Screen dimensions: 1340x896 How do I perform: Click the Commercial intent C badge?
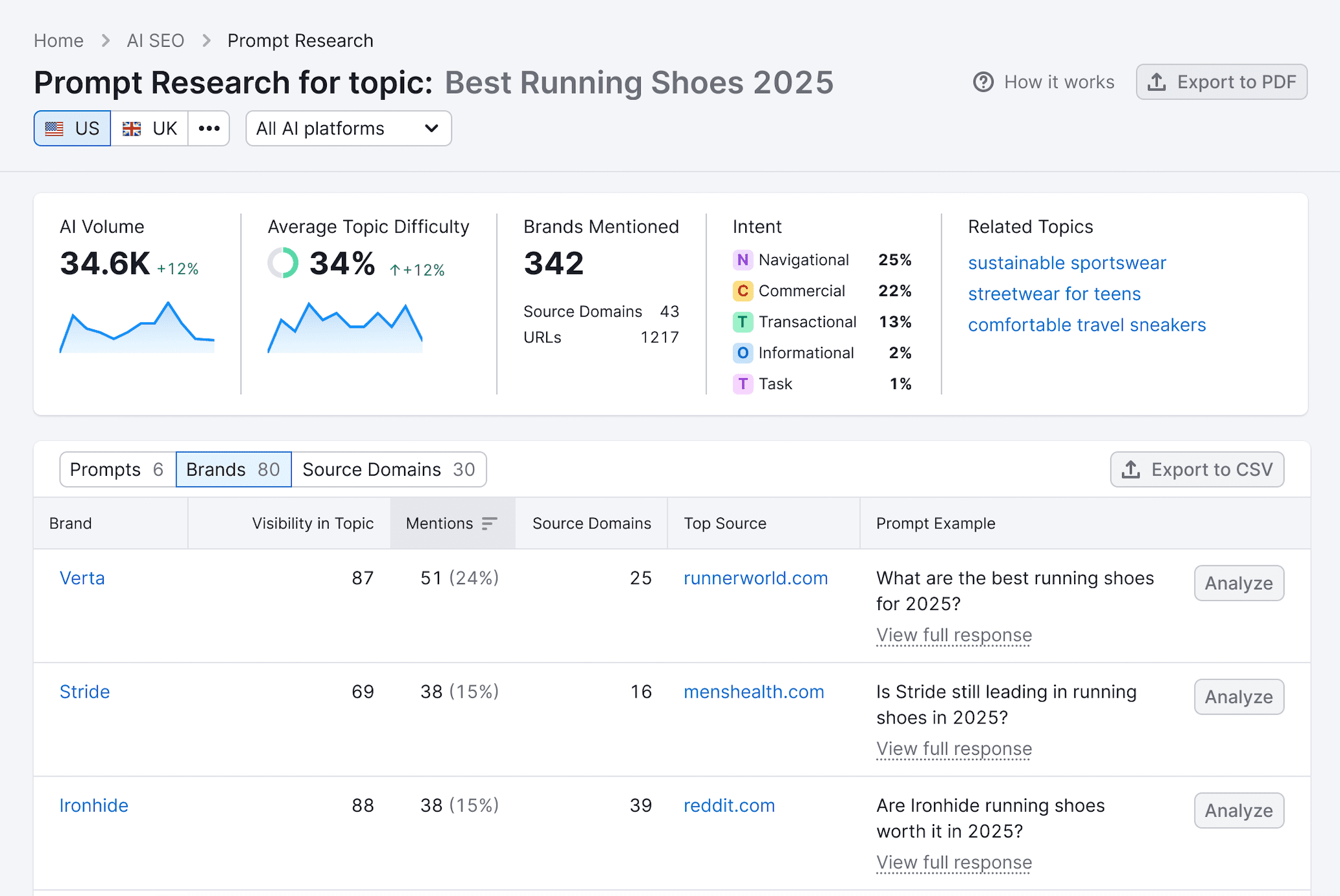pyautogui.click(x=742, y=291)
